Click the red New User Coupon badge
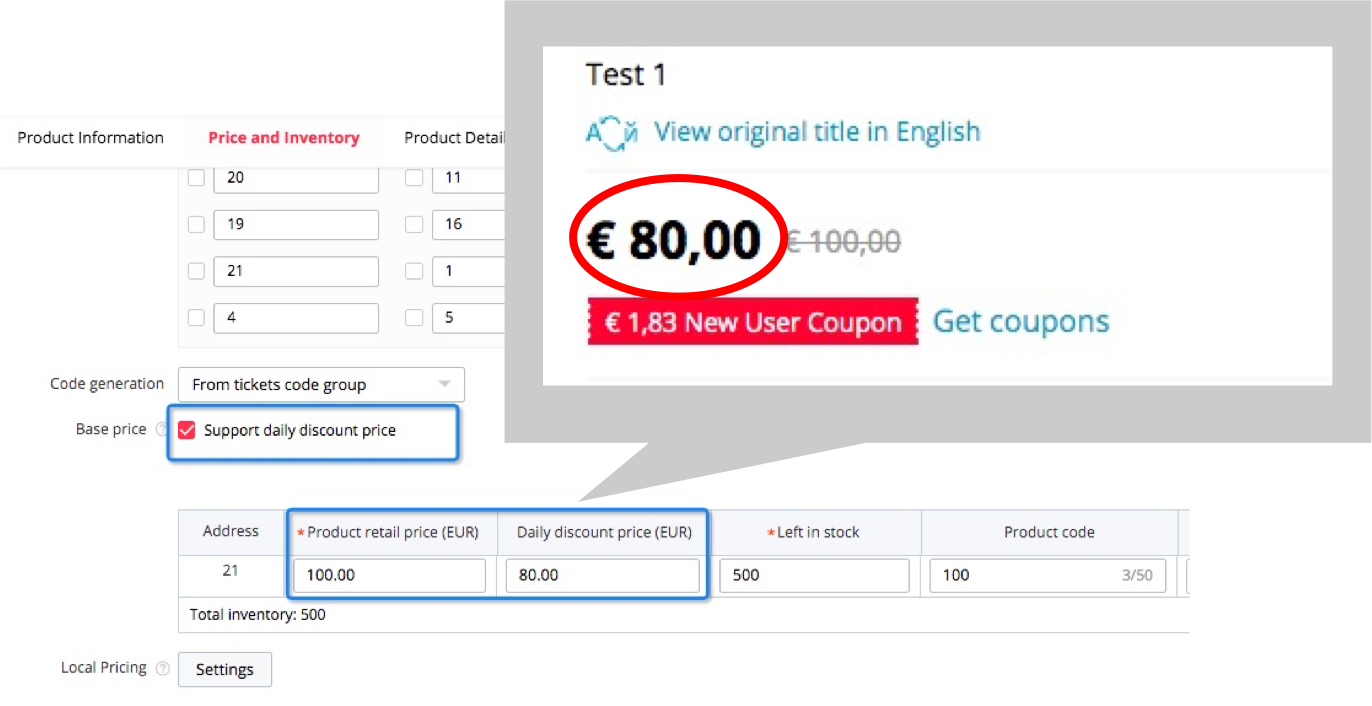Viewport: 1372px width, 706px height. tap(752, 323)
